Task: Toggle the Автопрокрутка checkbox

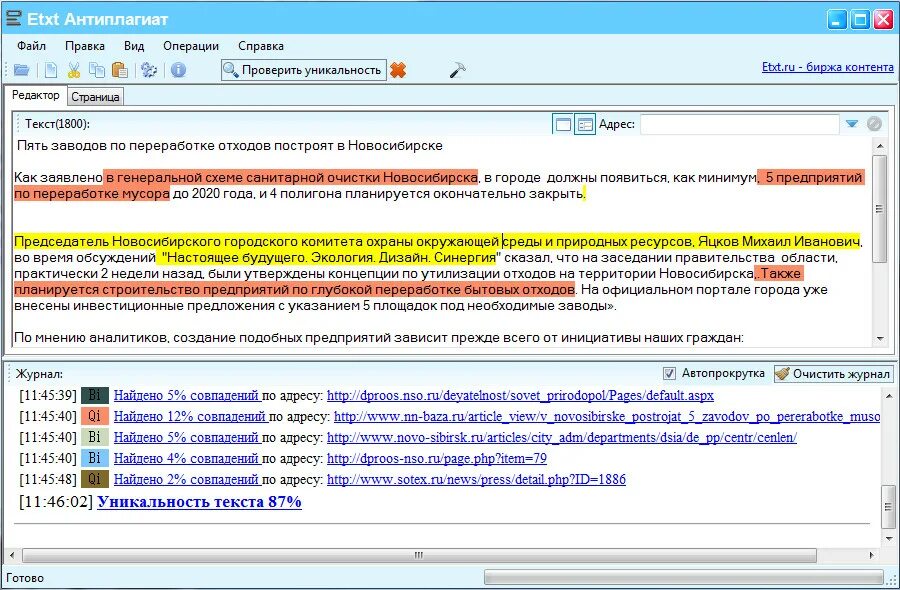Action: point(669,374)
